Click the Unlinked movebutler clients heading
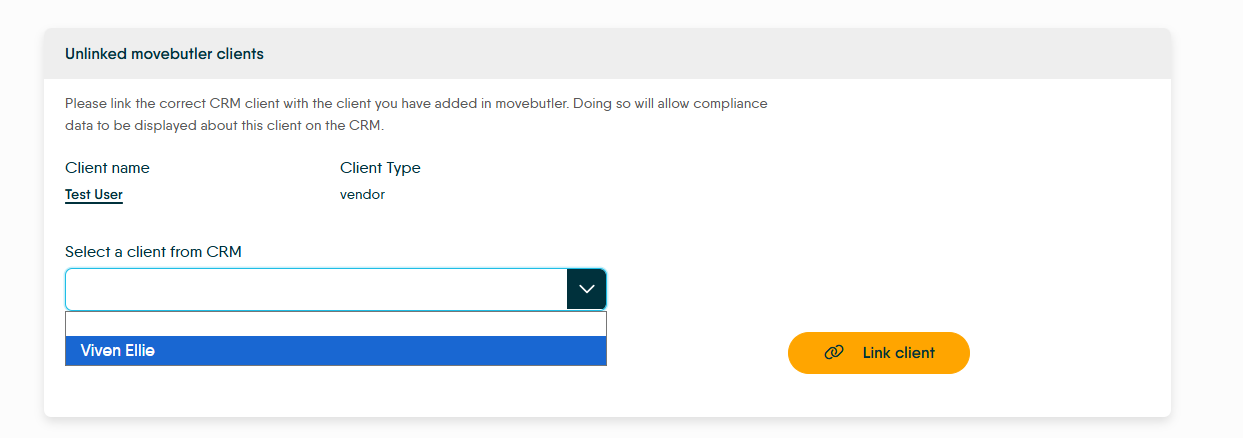This screenshot has width=1243, height=438. coord(164,54)
